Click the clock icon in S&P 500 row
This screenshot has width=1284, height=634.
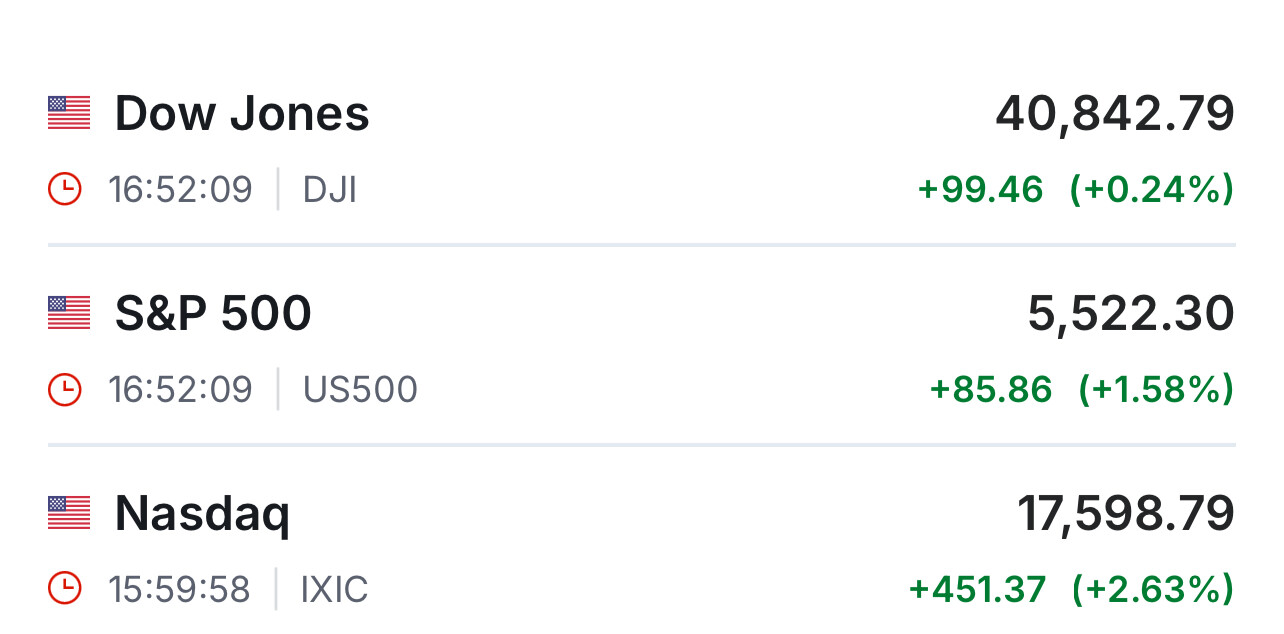coord(64,389)
